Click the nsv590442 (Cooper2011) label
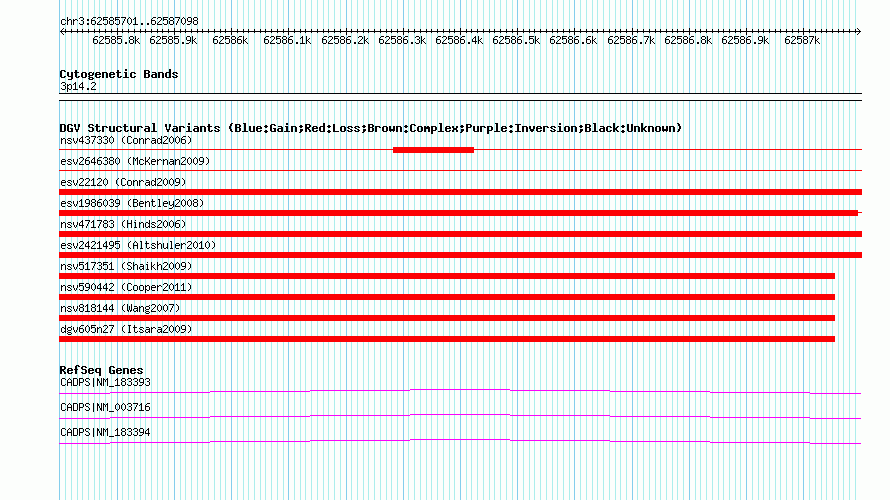The height and width of the screenshot is (500, 890). (x=126, y=287)
